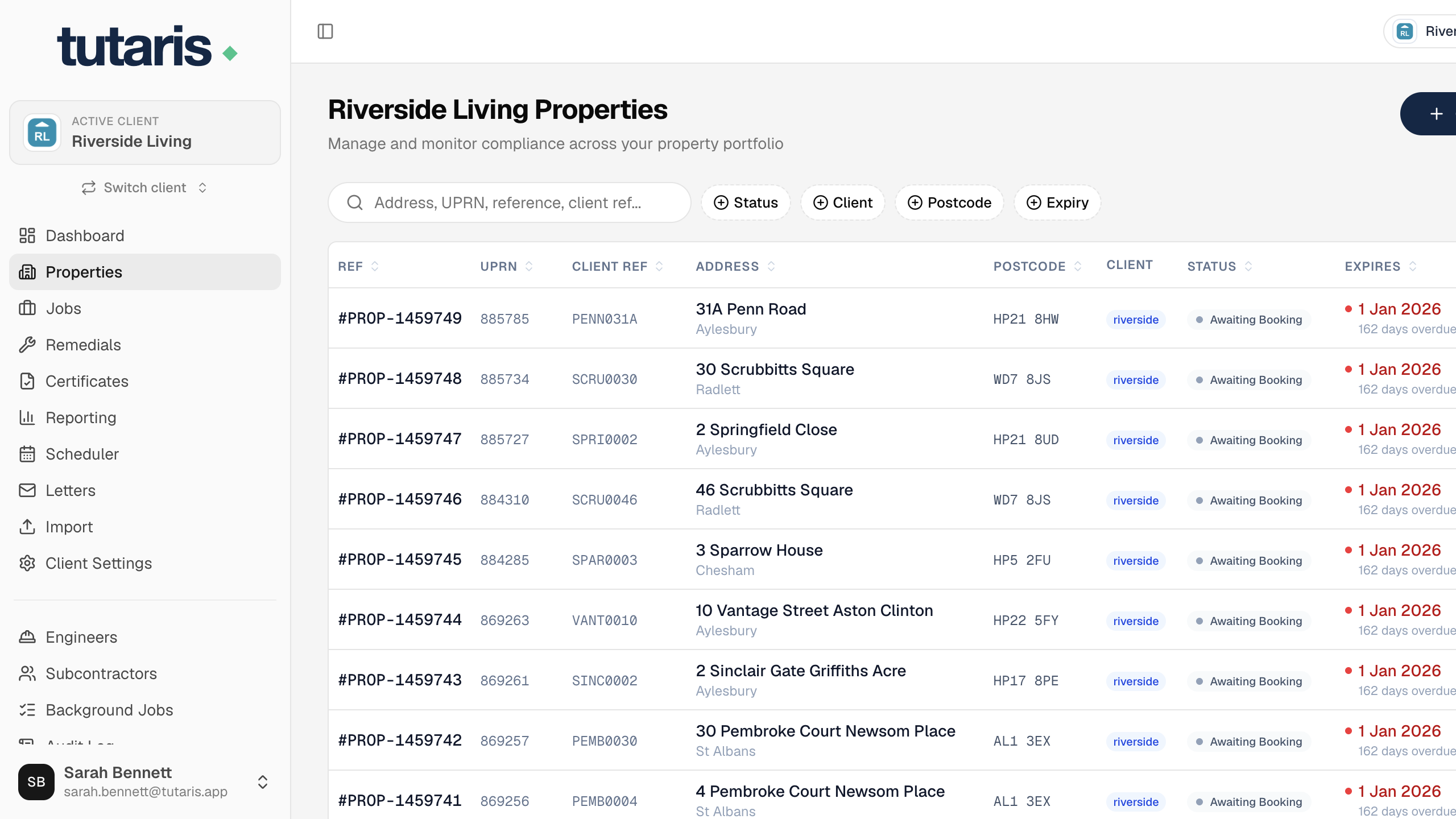
Task: Sort by CLIENT REF column
Action: (x=618, y=266)
